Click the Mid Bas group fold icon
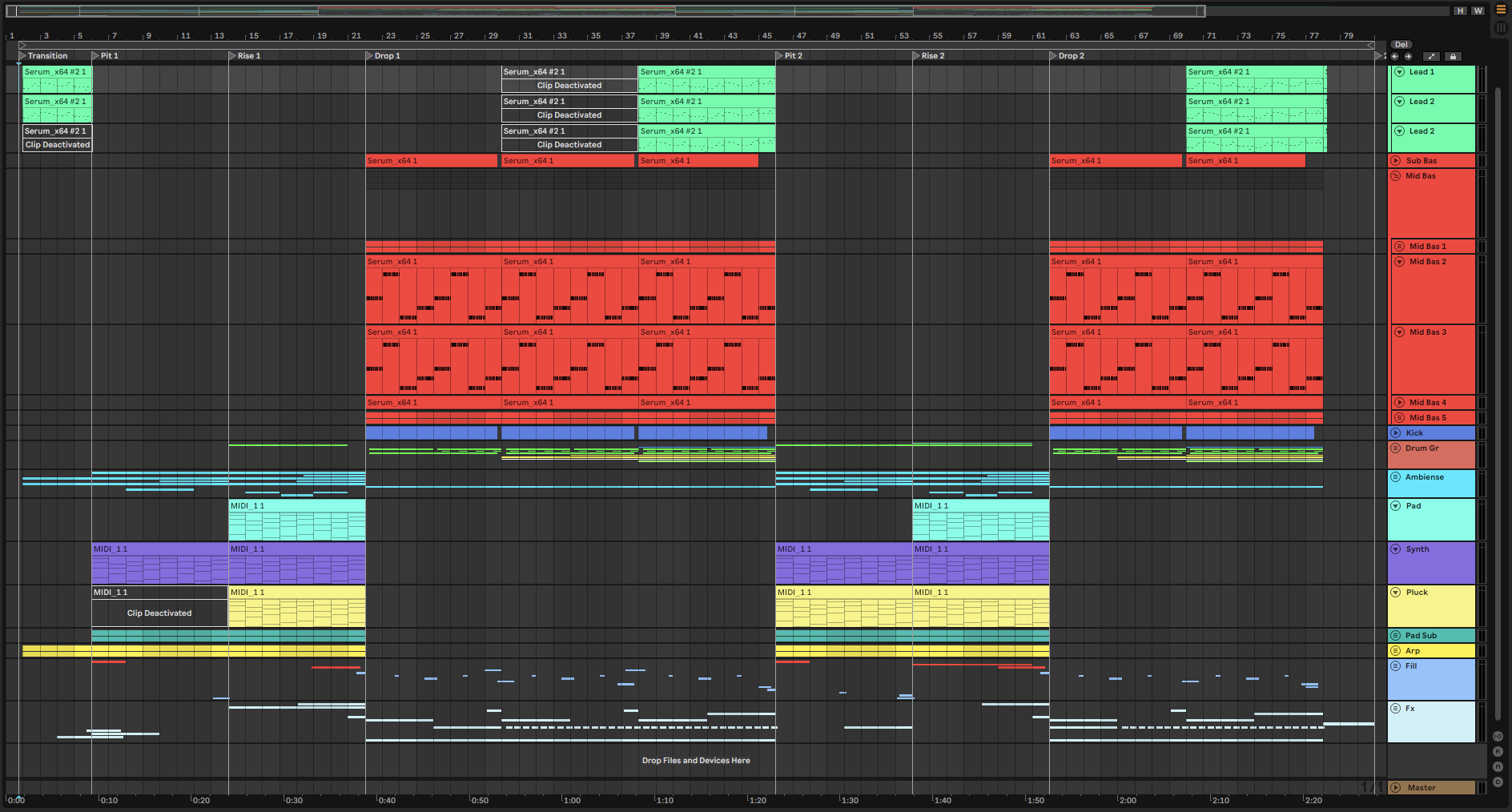 (1396, 176)
